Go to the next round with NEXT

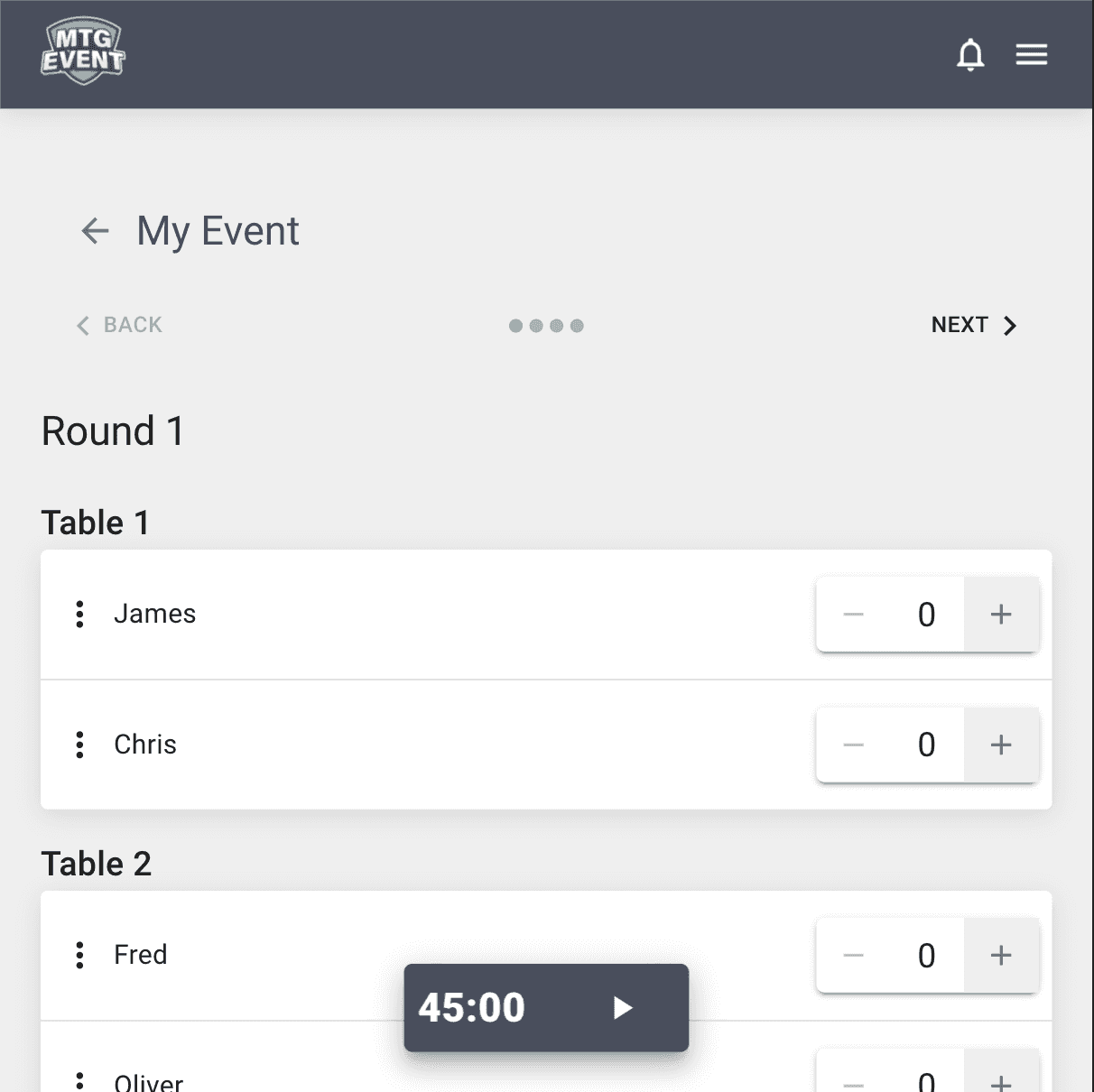(974, 325)
